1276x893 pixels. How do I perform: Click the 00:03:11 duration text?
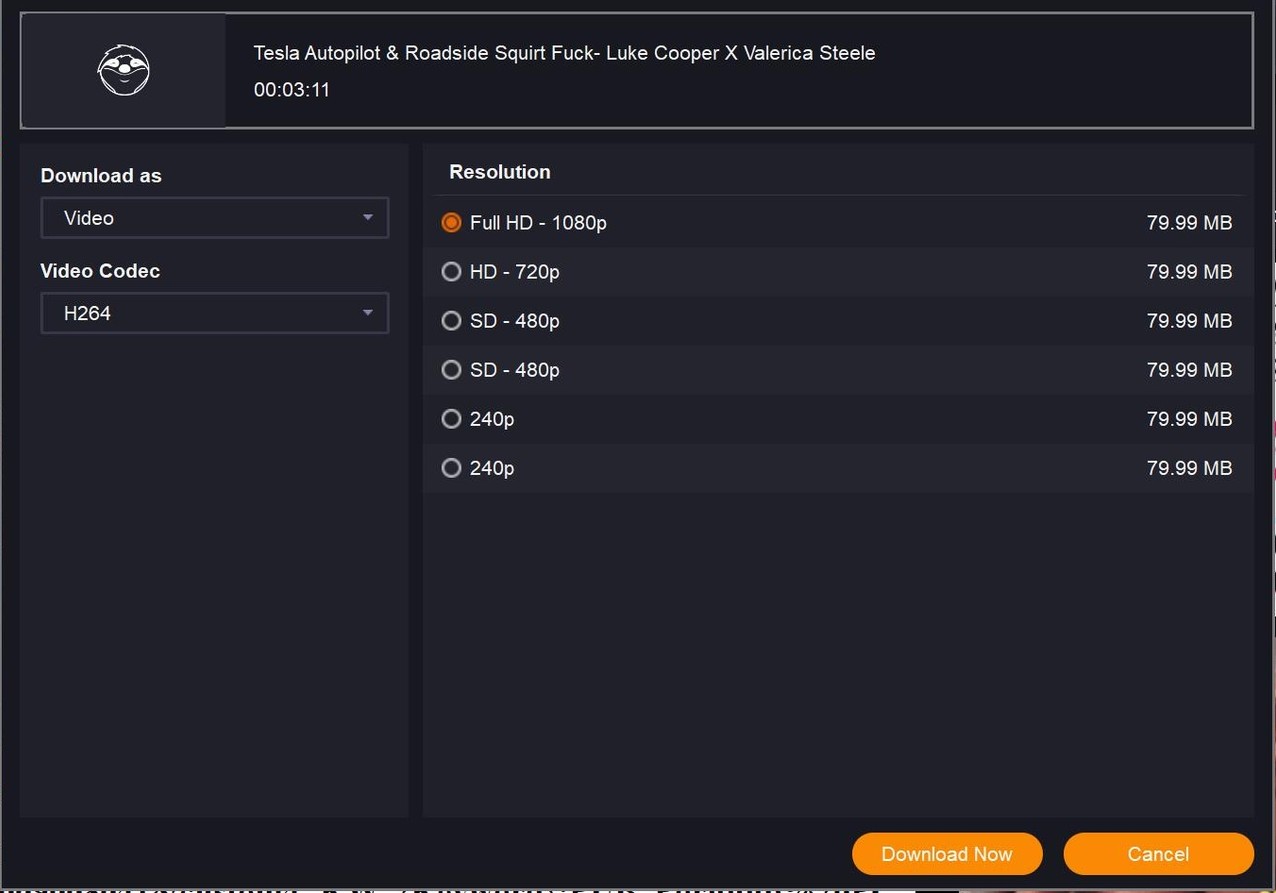[292, 90]
